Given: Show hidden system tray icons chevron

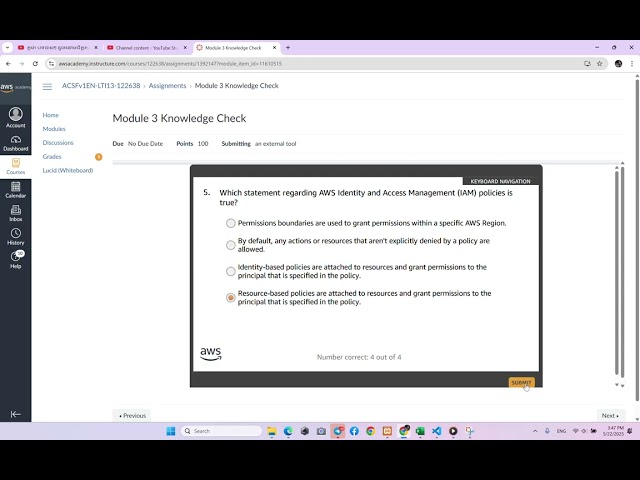Looking at the screenshot, I should [535, 431].
